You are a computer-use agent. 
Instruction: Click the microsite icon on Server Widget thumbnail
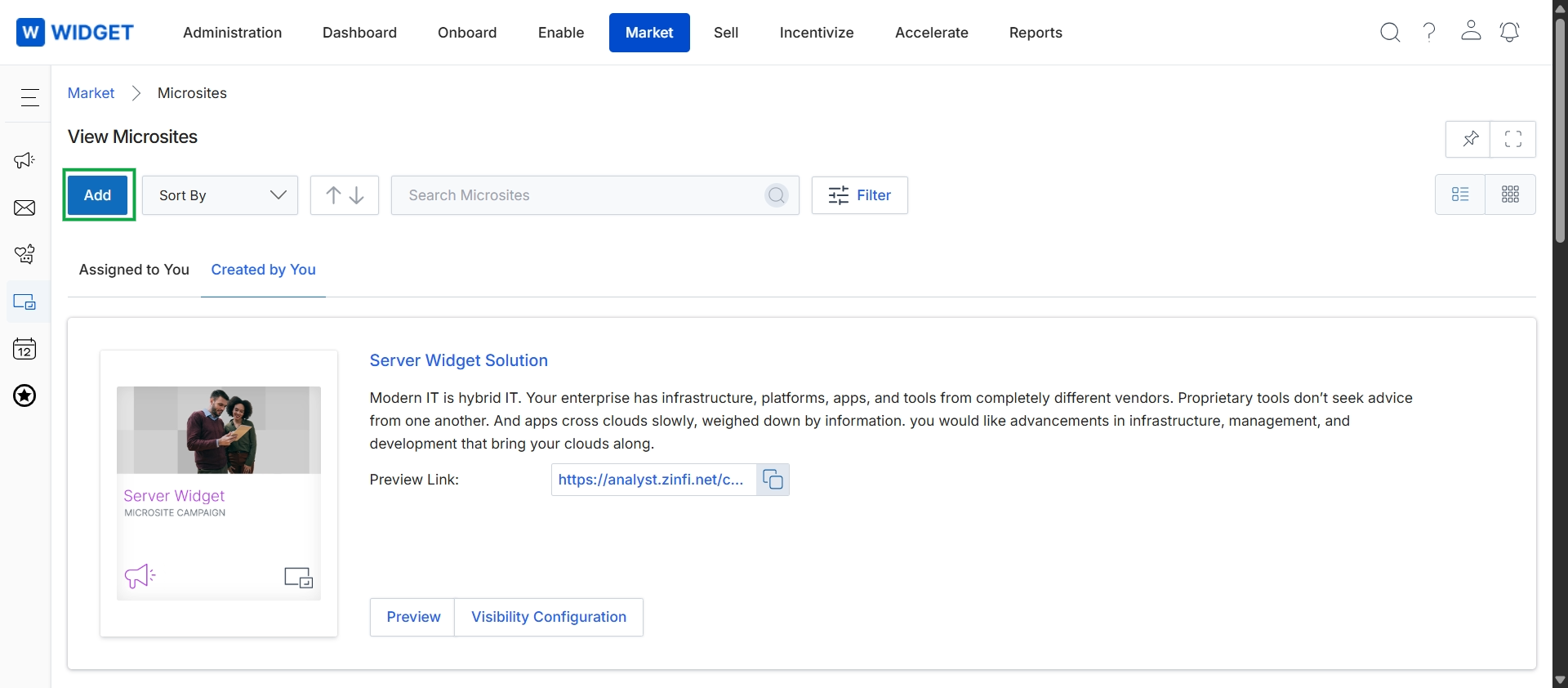298,578
